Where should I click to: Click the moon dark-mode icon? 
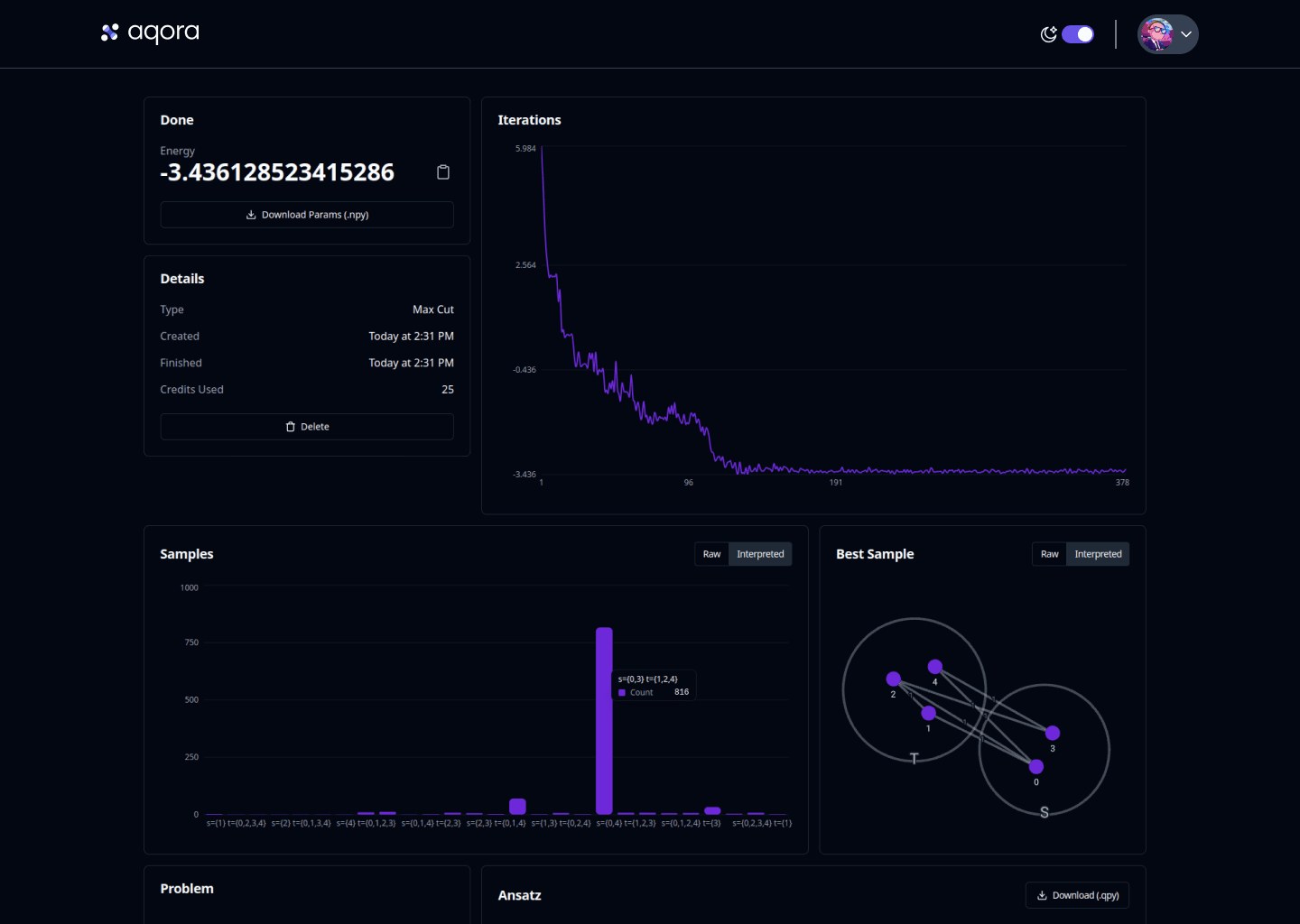(x=1048, y=34)
